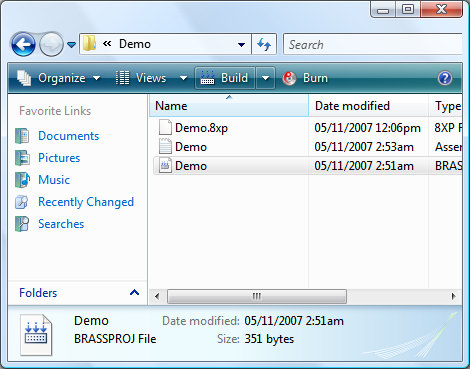Click the Views layout icon

coord(123,78)
